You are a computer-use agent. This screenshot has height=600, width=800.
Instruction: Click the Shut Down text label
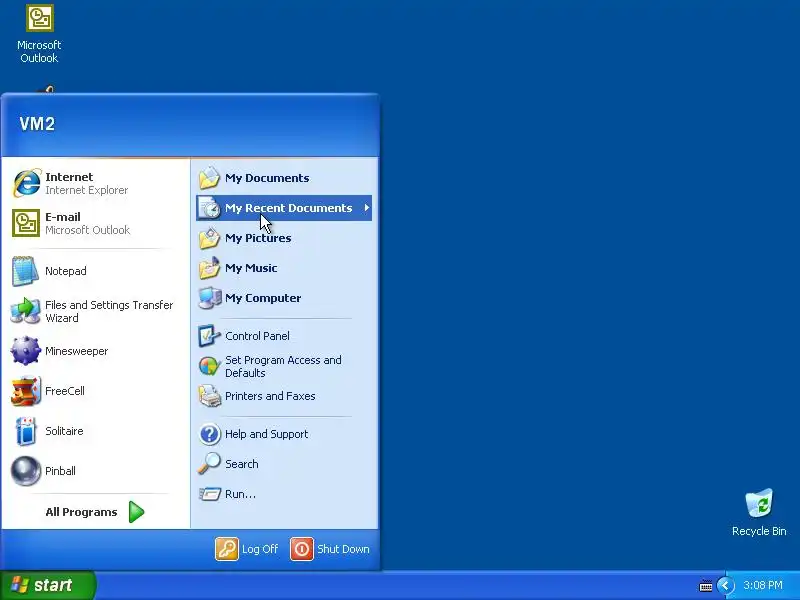(343, 549)
